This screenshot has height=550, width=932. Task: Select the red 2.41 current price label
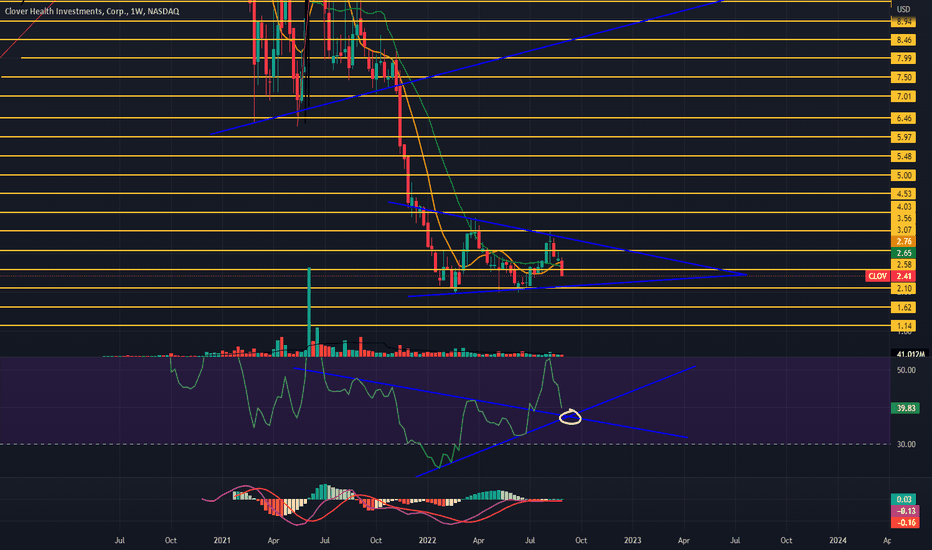point(903,276)
